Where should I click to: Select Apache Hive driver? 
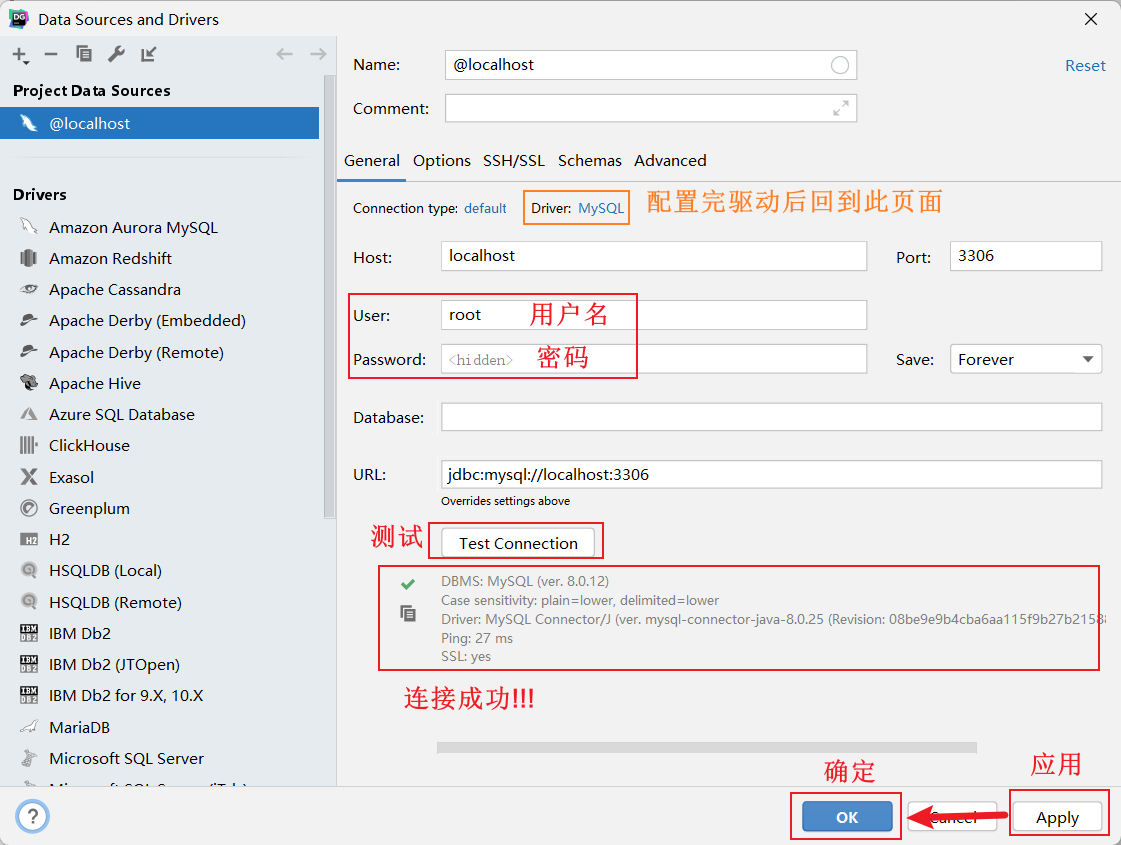tap(94, 383)
